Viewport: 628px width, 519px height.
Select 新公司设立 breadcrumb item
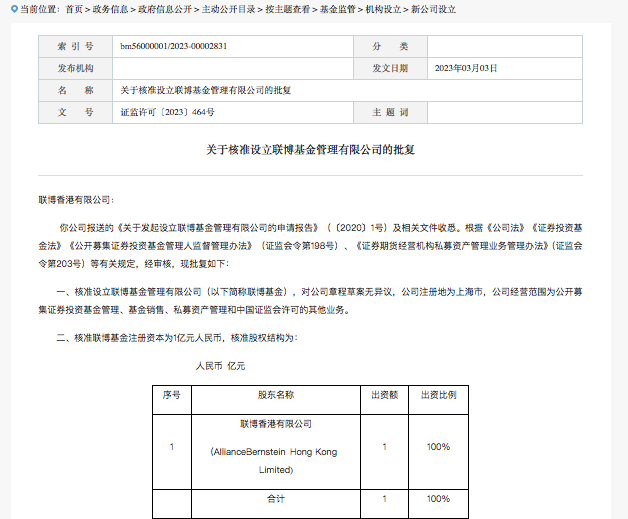pos(433,9)
